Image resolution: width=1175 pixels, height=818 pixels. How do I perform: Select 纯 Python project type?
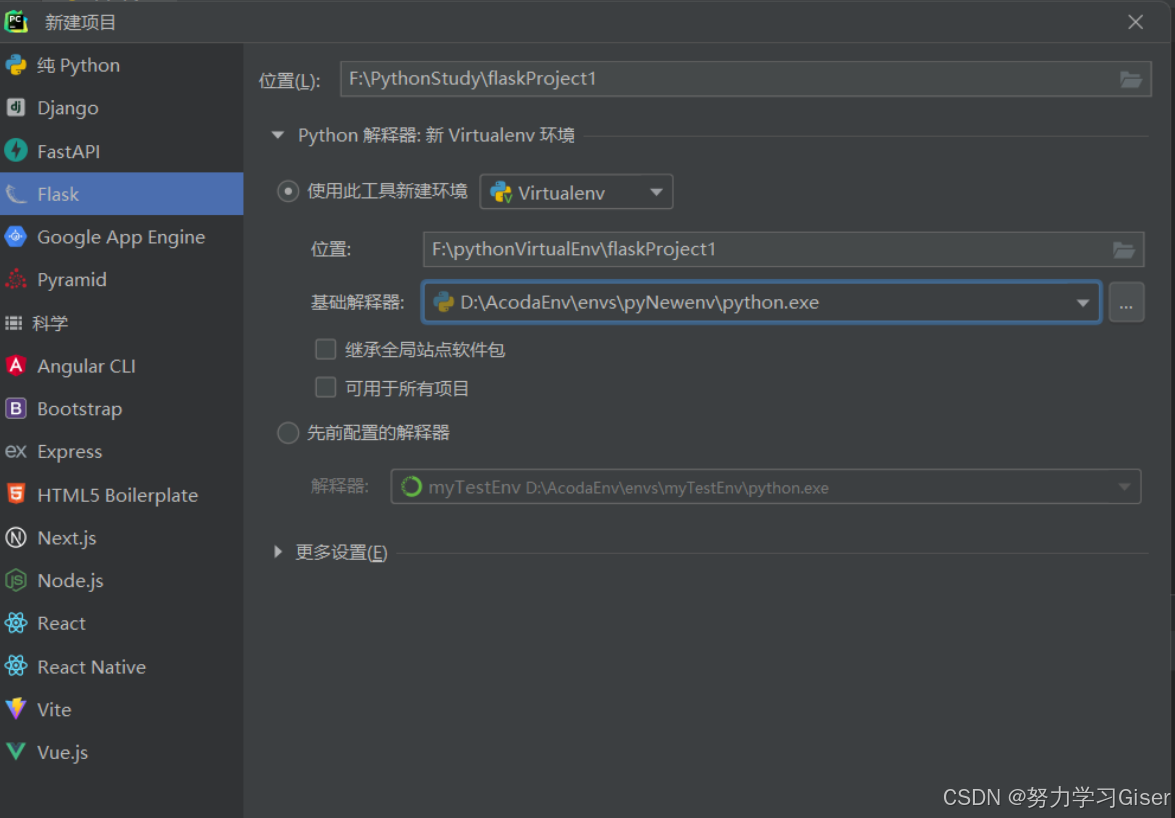(121, 65)
